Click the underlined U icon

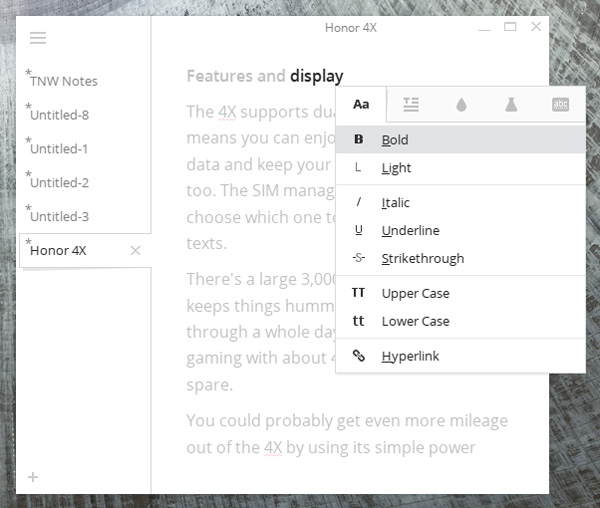coord(359,230)
